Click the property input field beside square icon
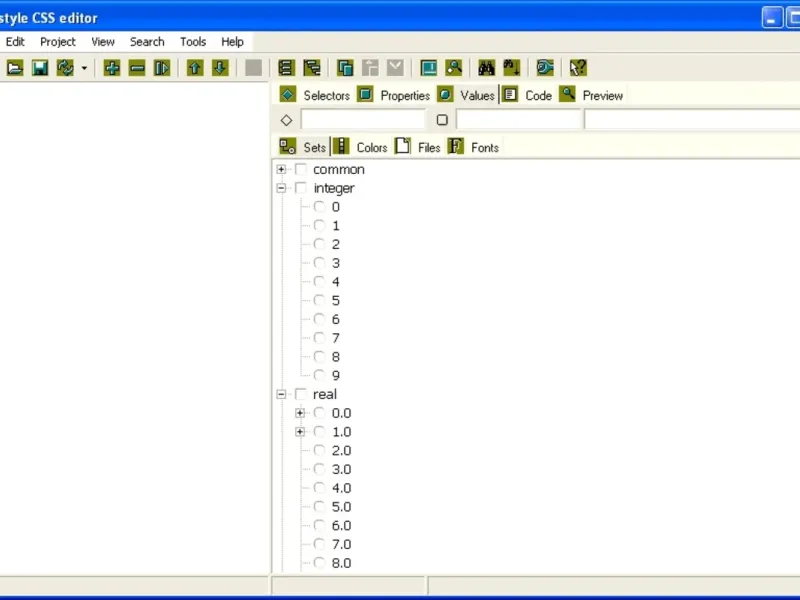Viewport: 800px width, 600px height. (519, 120)
